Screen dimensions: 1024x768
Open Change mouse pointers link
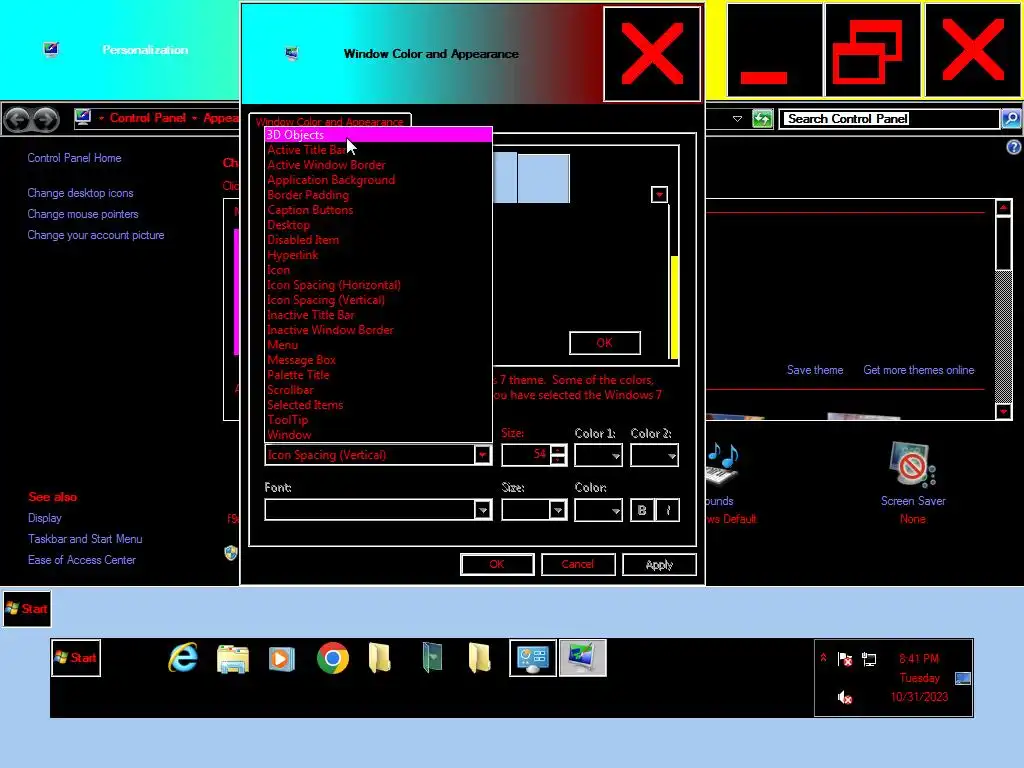point(83,214)
